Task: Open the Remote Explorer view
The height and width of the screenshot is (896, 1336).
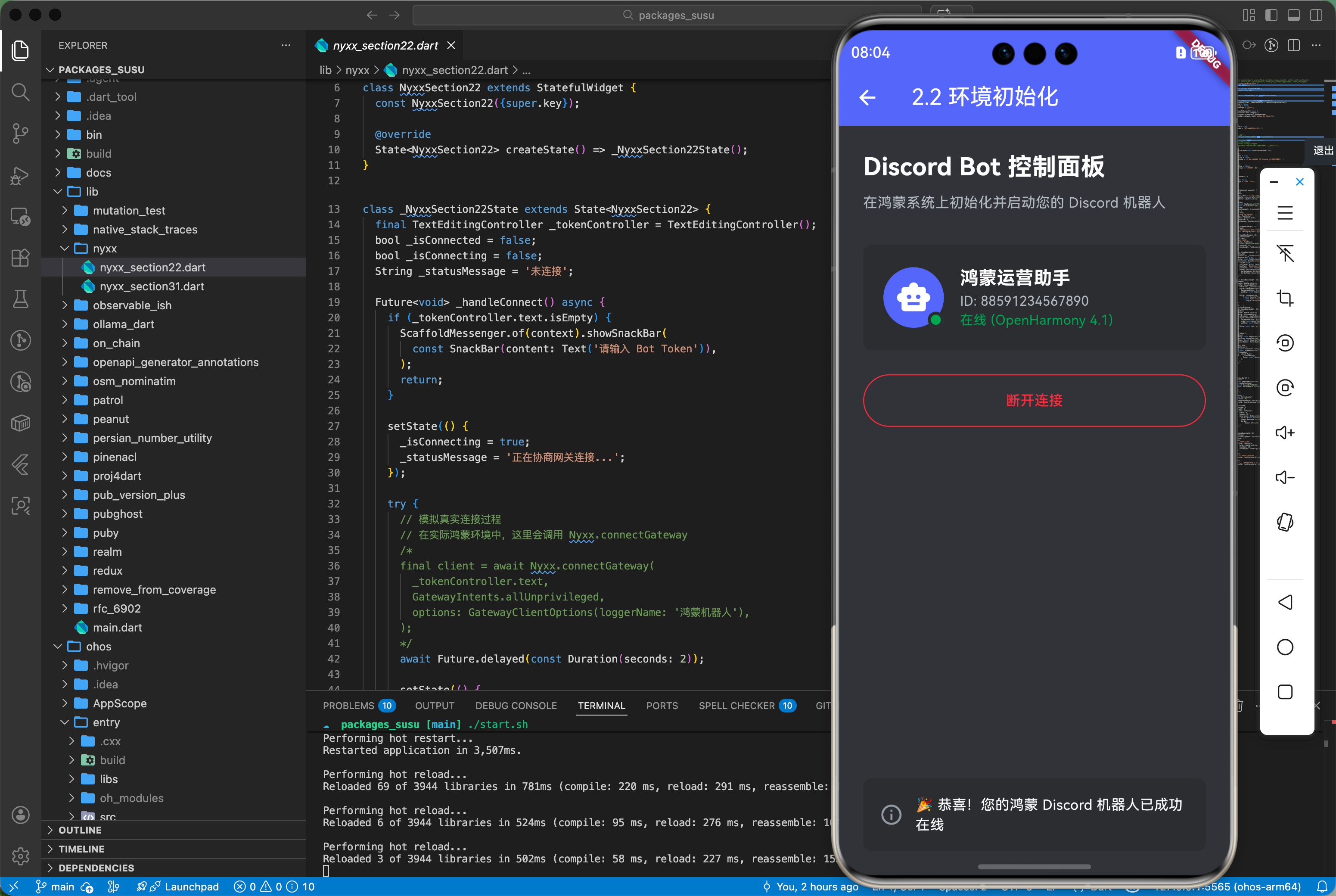Action: [21, 217]
